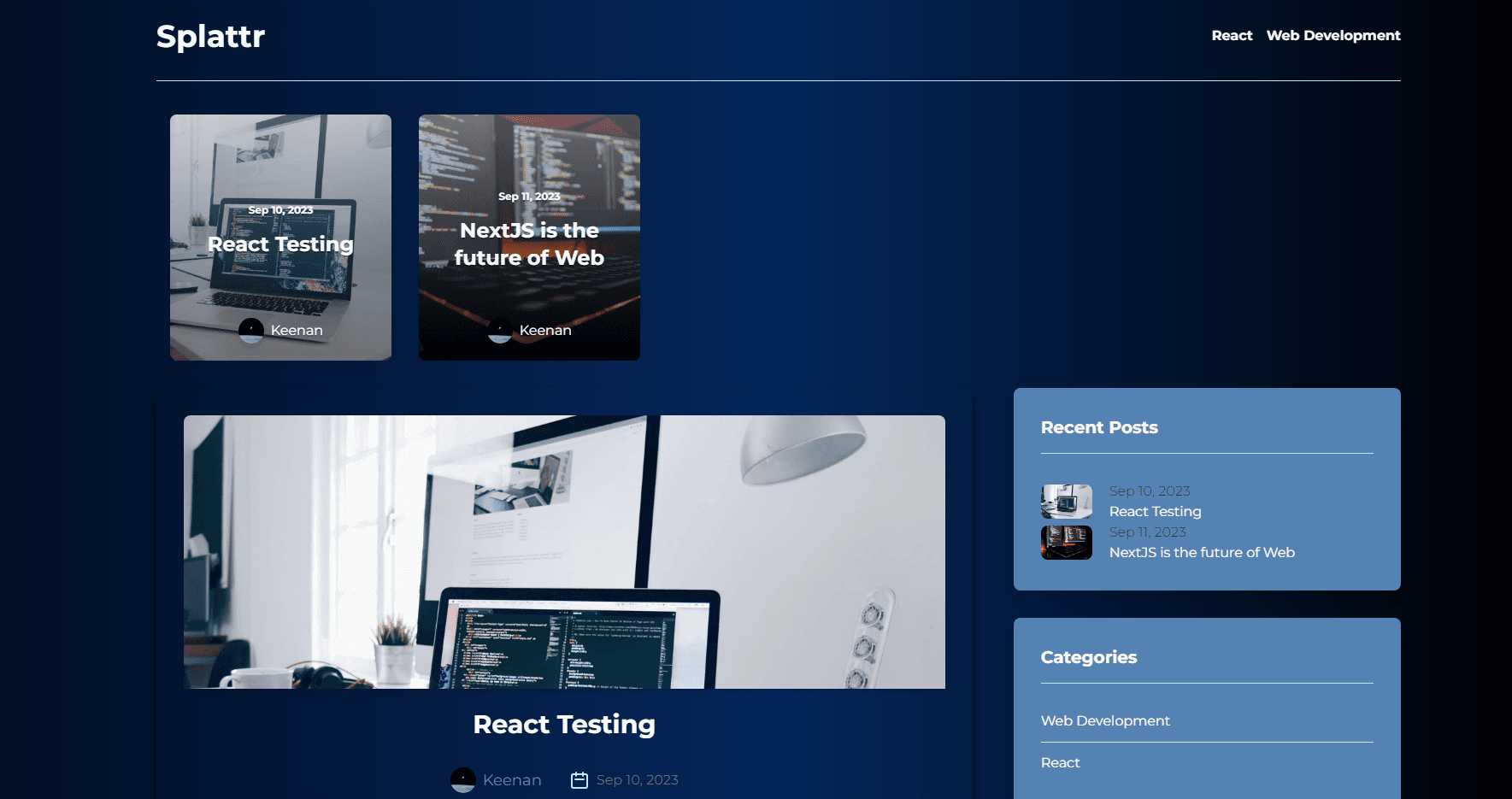This screenshot has width=1512, height=799.
Task: Open the NextJS is the future of Web featured card
Action: [529, 238]
